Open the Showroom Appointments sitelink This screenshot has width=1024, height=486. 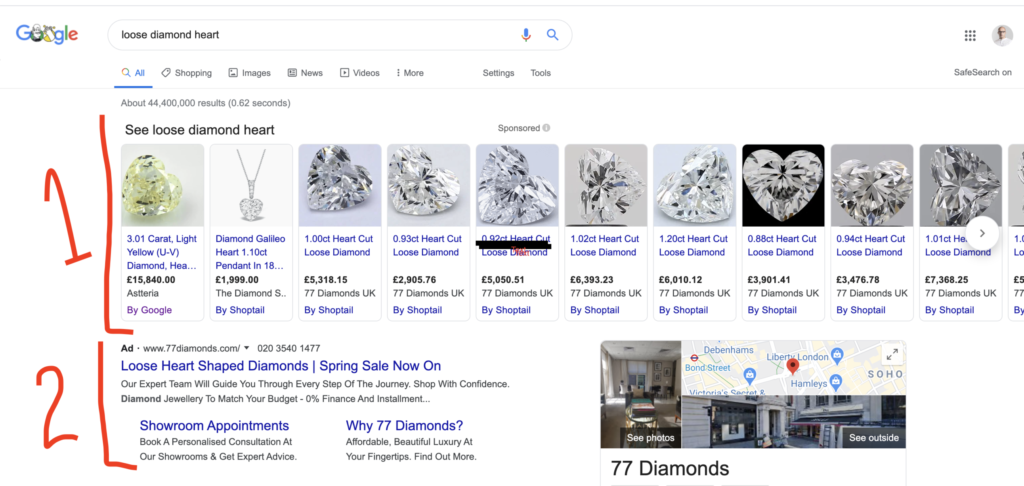214,426
